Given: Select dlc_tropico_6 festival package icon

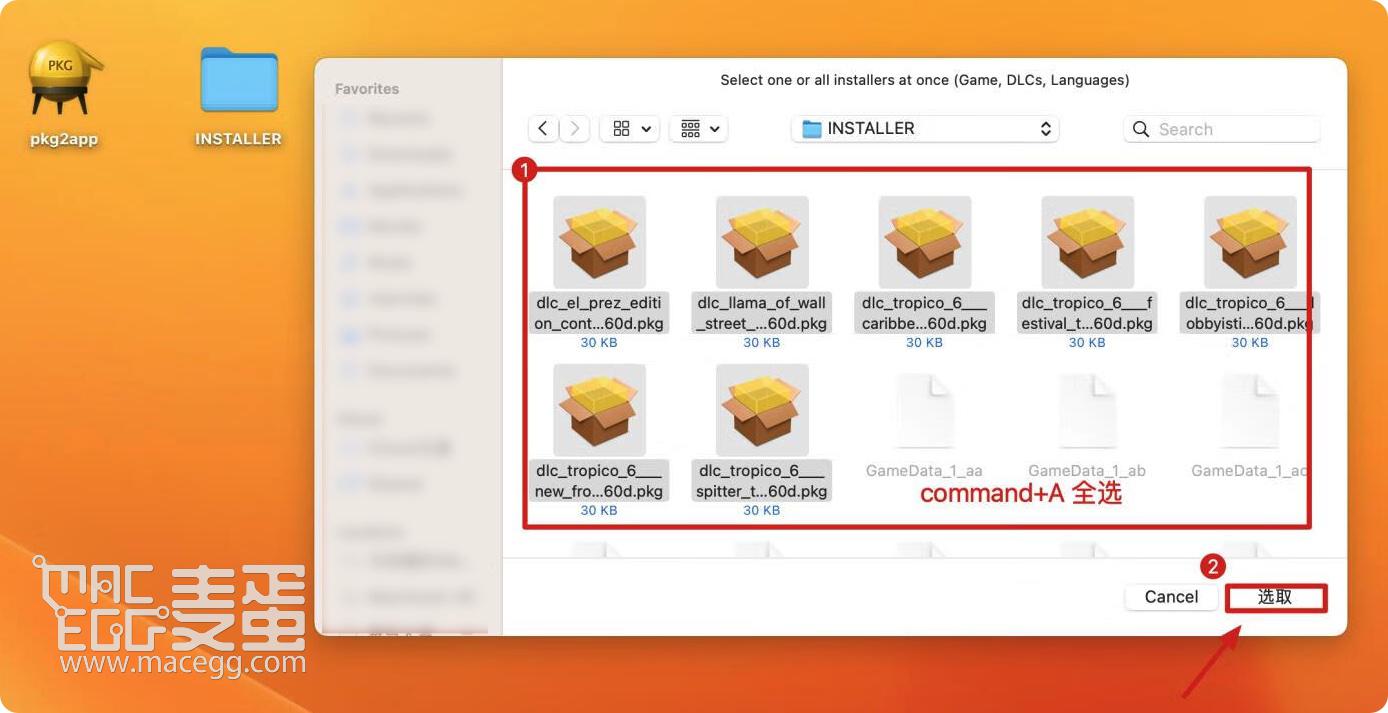Looking at the screenshot, I should (x=1088, y=241).
